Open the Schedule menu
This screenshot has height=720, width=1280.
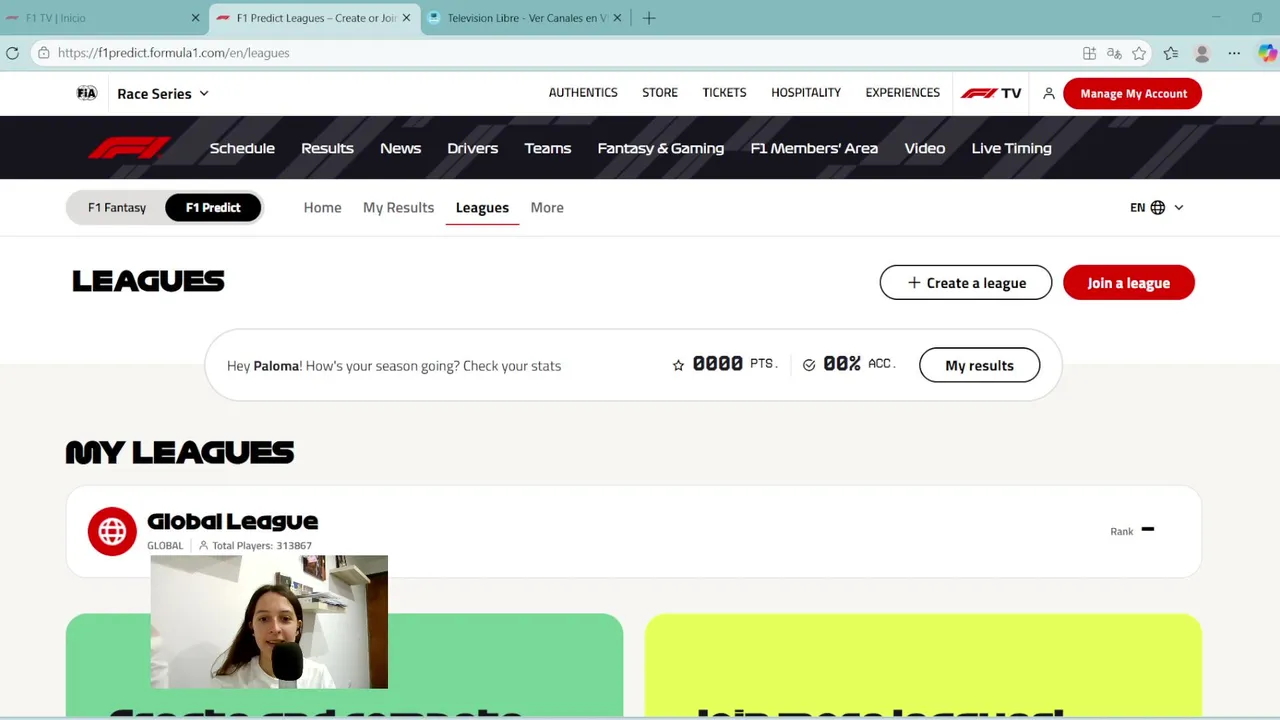[242, 148]
